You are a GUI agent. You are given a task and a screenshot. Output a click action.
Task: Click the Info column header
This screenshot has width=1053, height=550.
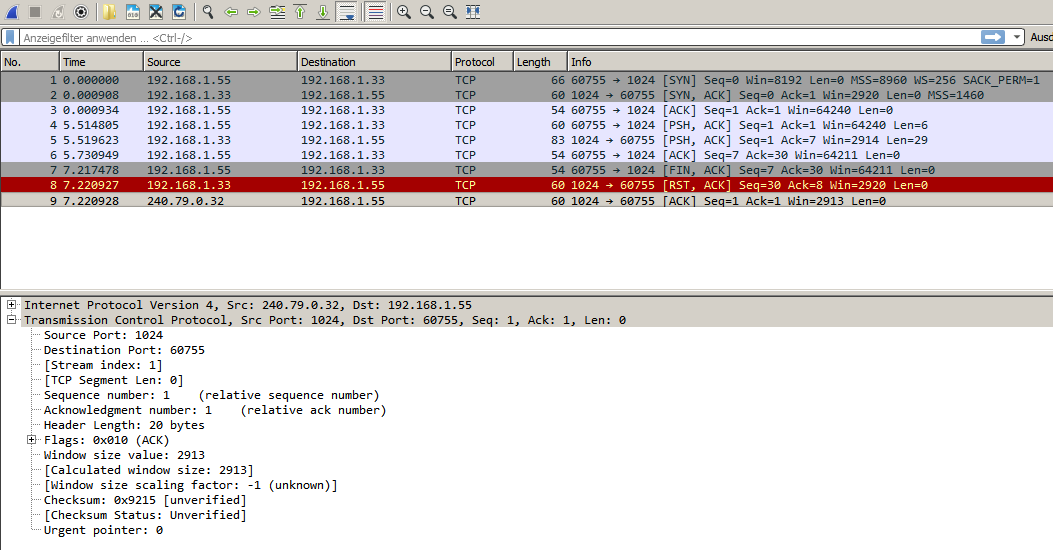pos(810,62)
